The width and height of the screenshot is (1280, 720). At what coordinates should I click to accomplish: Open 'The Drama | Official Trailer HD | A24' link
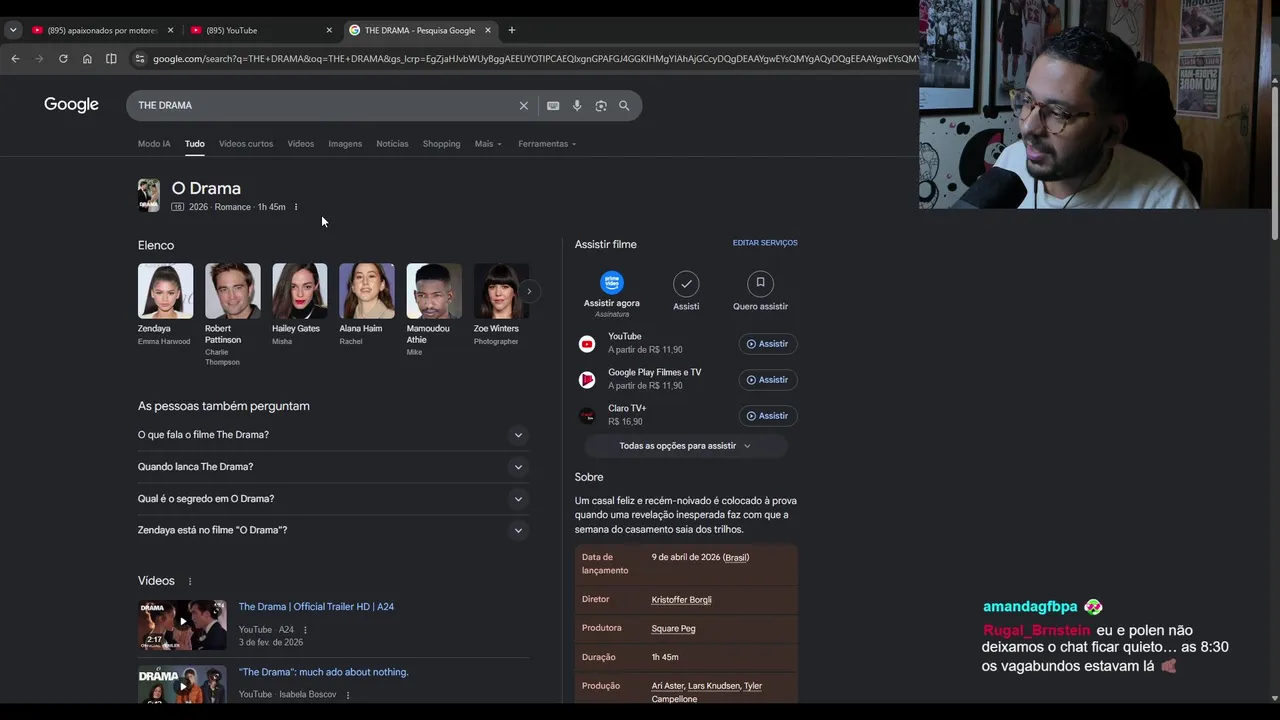click(316, 607)
